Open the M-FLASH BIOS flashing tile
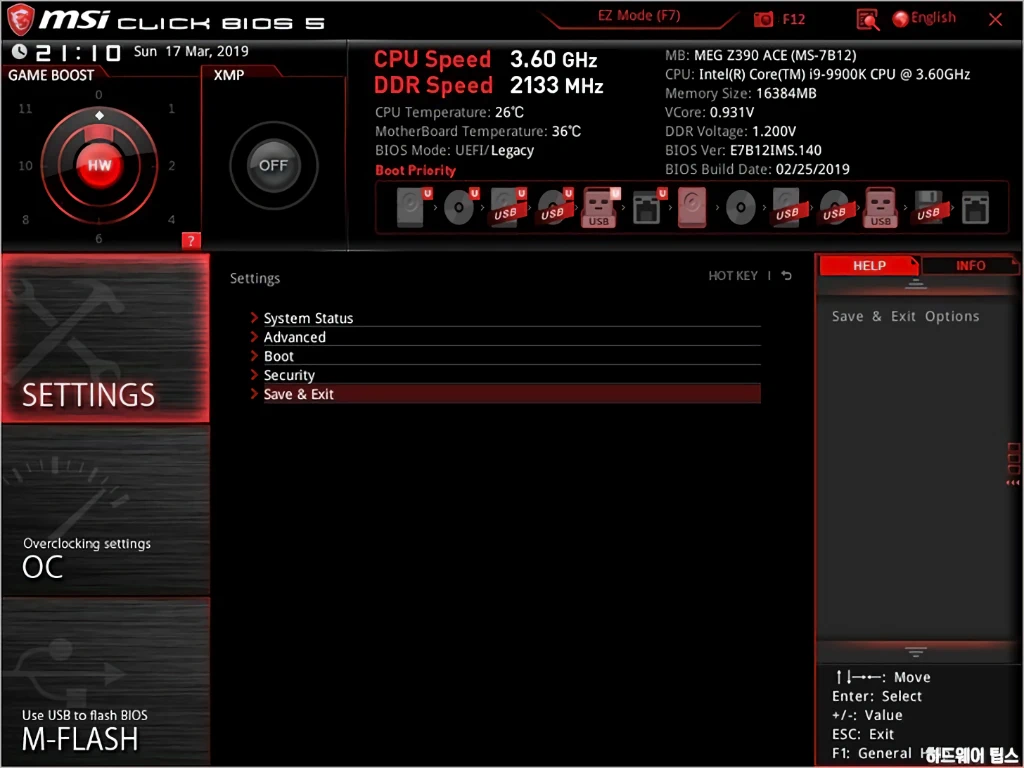 point(106,682)
